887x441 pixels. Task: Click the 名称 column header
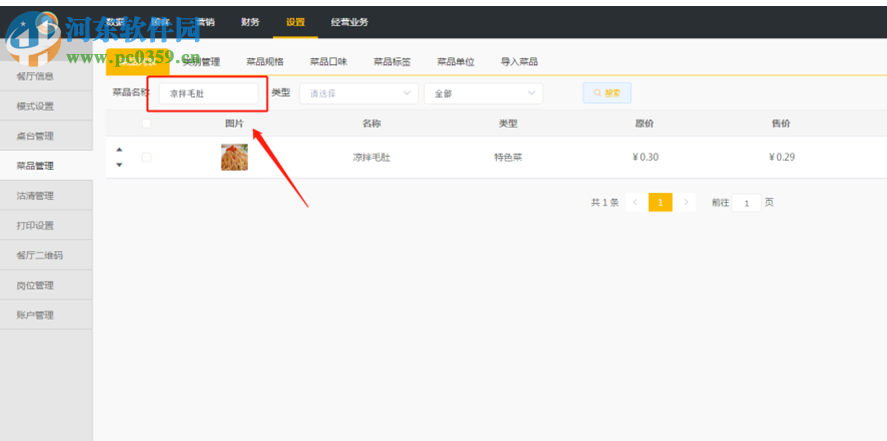click(x=372, y=124)
